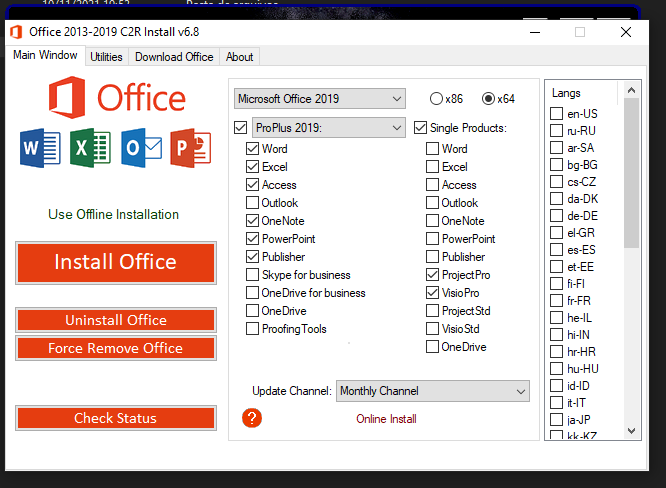Uncheck Word in the ProPlus list
This screenshot has width=666, height=488.
(x=252, y=149)
